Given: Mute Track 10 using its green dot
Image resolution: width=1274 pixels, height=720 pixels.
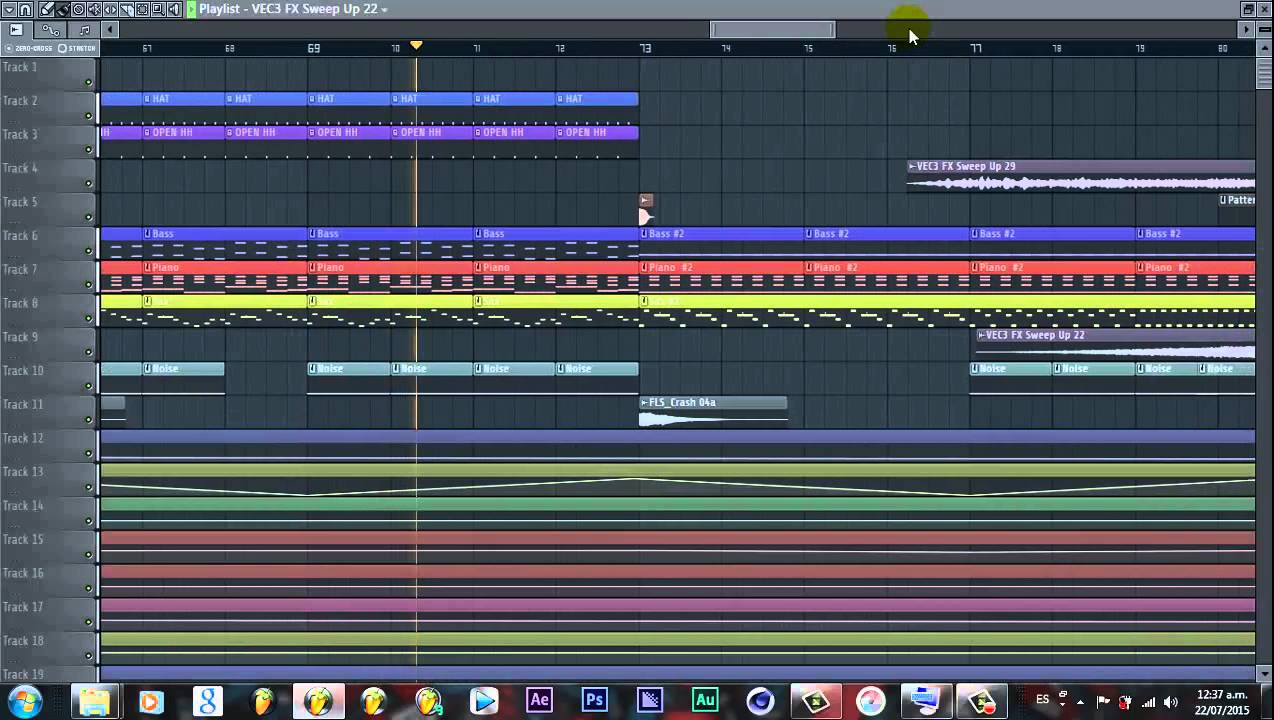Looking at the screenshot, I should click(88, 386).
